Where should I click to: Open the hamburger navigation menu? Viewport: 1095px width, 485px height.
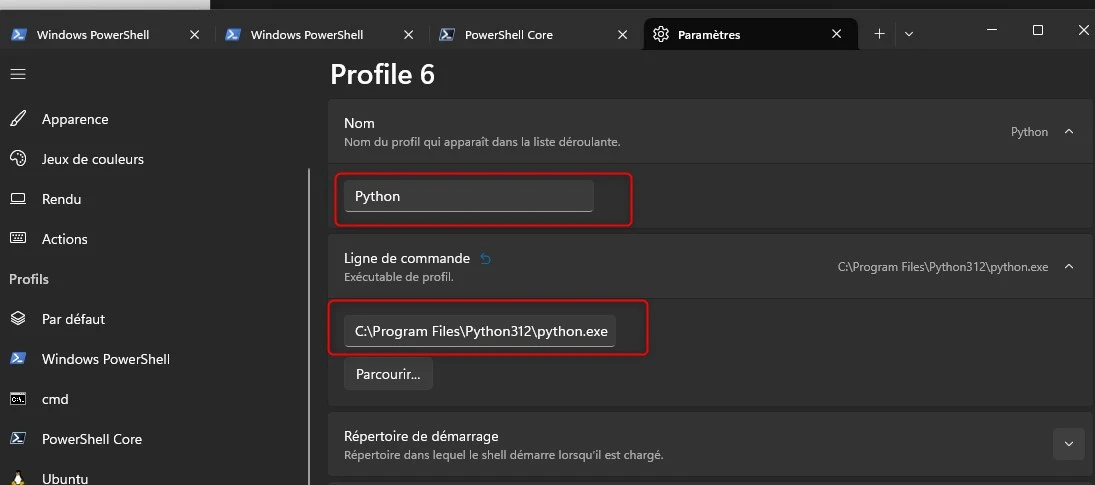(18, 74)
